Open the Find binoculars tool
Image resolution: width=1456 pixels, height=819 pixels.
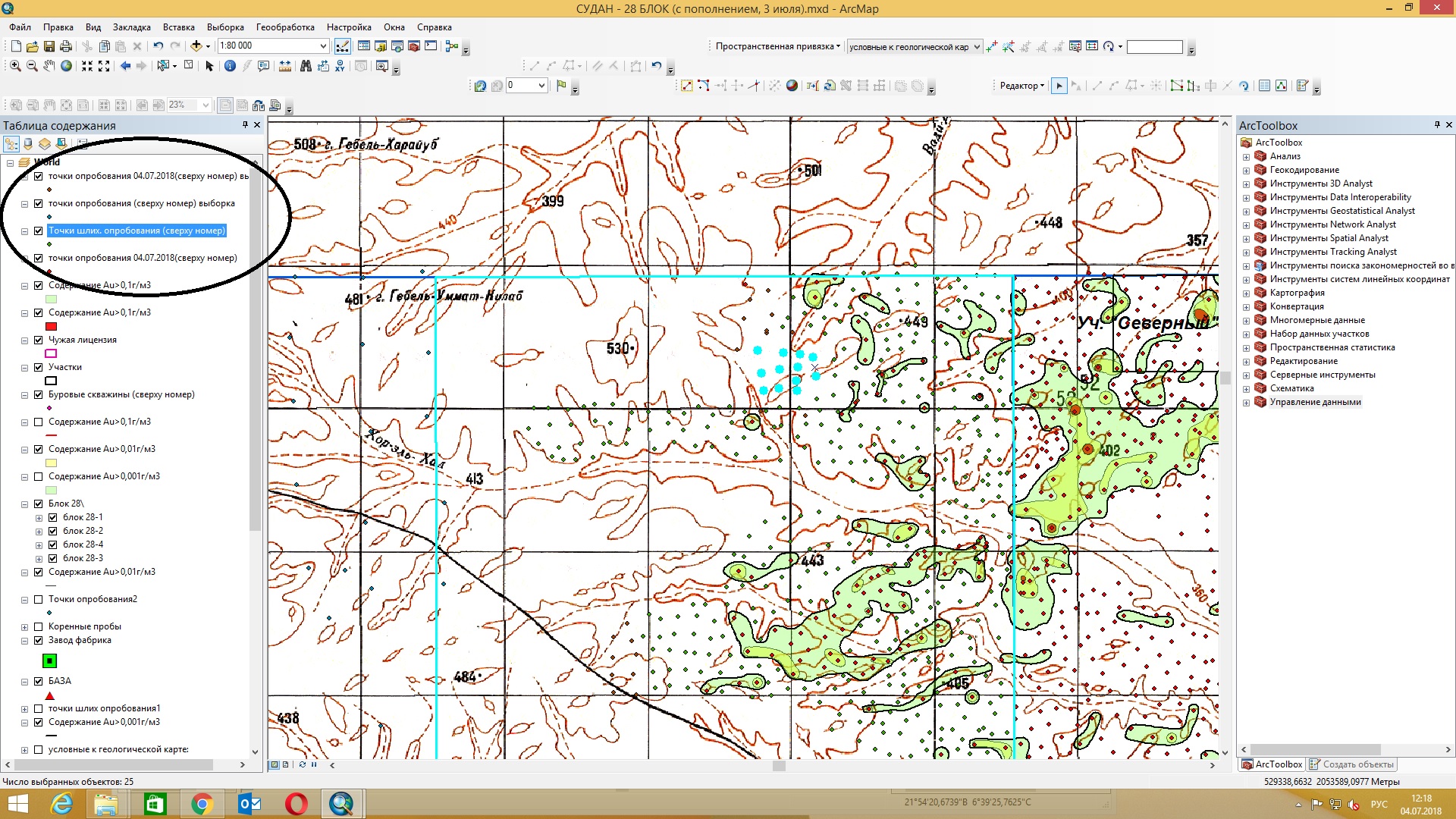(x=306, y=66)
